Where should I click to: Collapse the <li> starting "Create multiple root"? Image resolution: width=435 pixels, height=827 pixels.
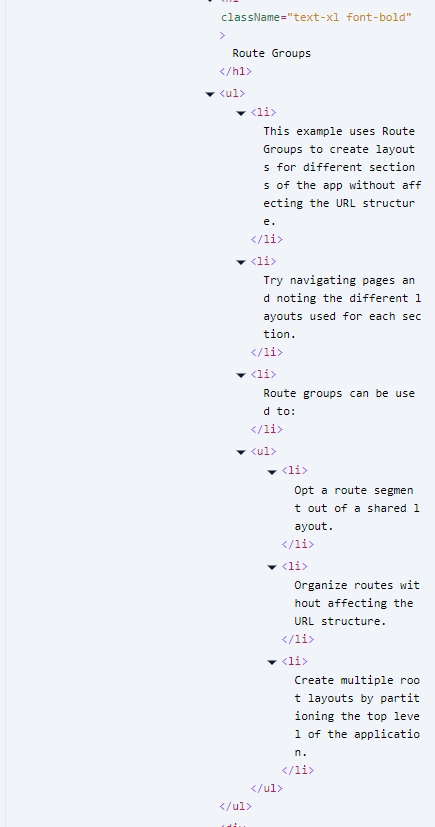coord(272,662)
